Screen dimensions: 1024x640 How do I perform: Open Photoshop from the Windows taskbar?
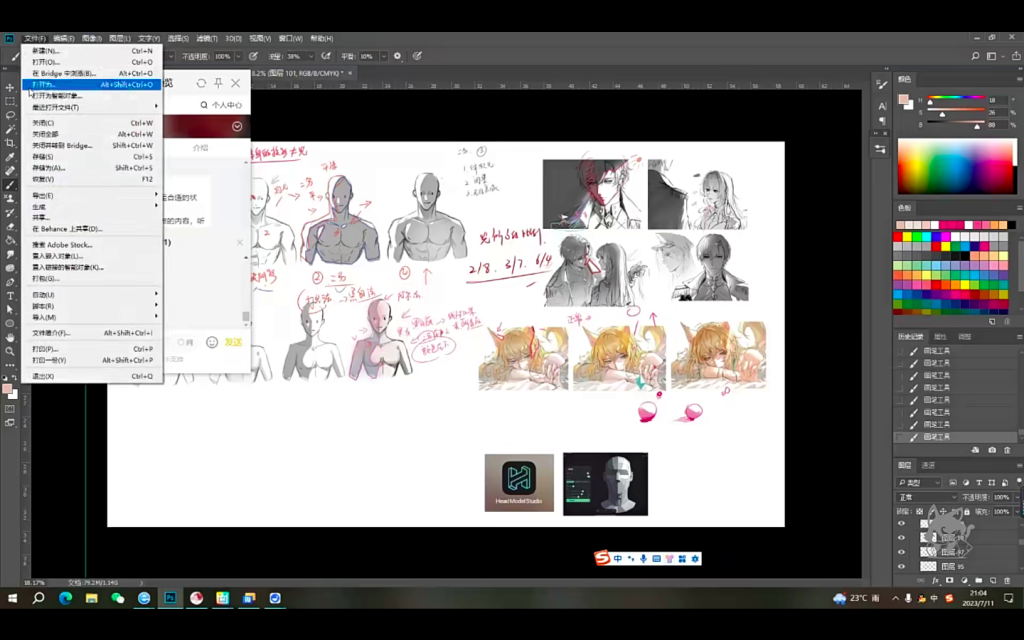click(170, 598)
